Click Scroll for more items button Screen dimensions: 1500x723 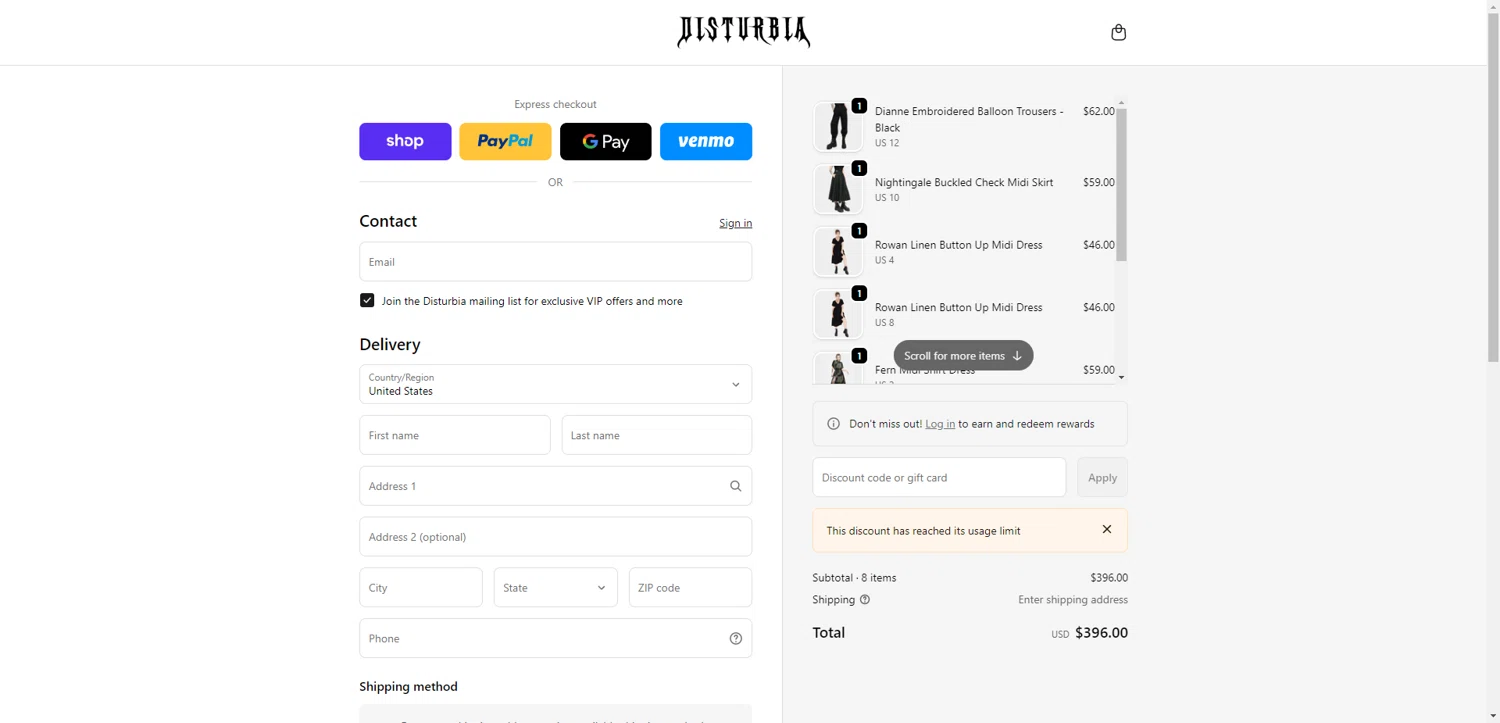pyautogui.click(x=963, y=355)
